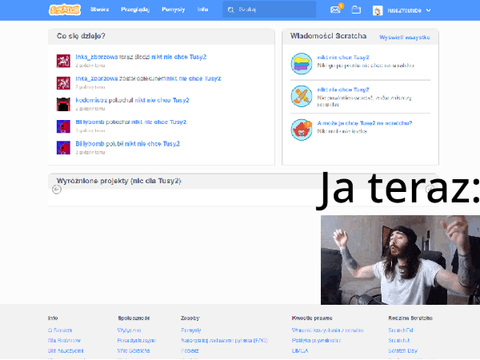Click the left carousel arrow in featured projects
480x360 pixels.
57,189
